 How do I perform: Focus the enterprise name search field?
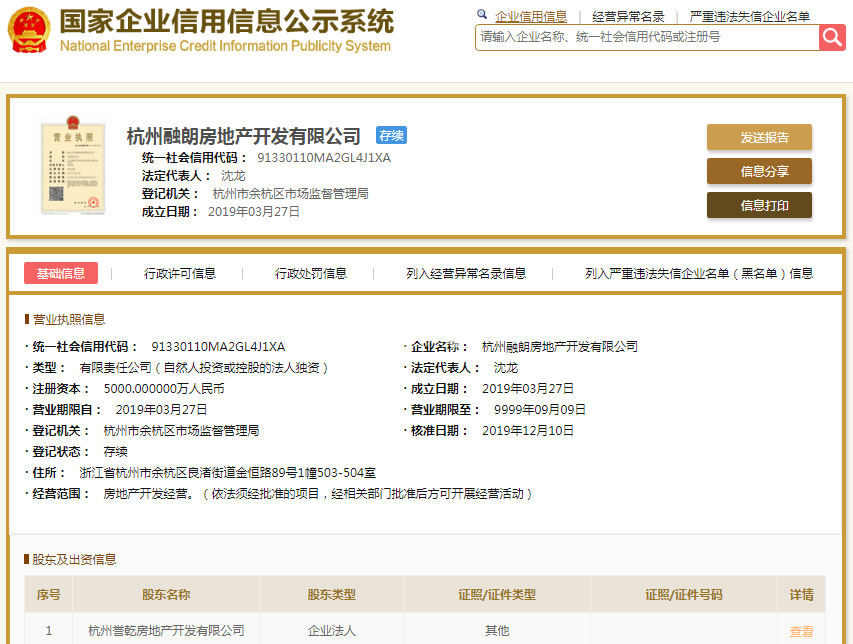point(647,38)
